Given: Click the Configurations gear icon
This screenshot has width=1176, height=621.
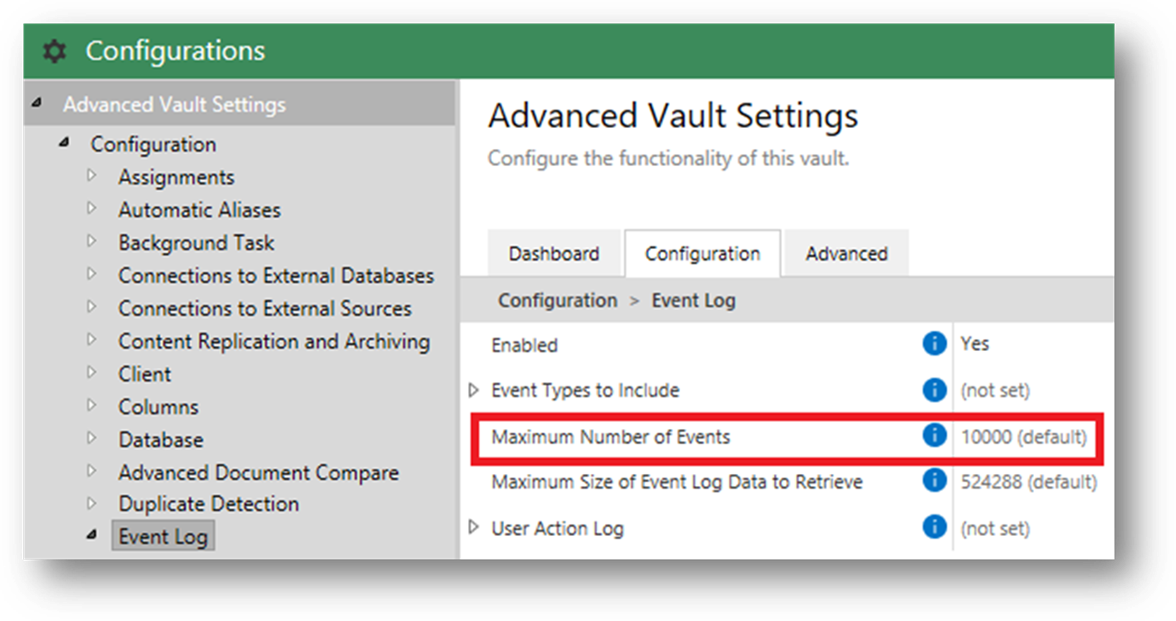Looking at the screenshot, I should (54, 51).
